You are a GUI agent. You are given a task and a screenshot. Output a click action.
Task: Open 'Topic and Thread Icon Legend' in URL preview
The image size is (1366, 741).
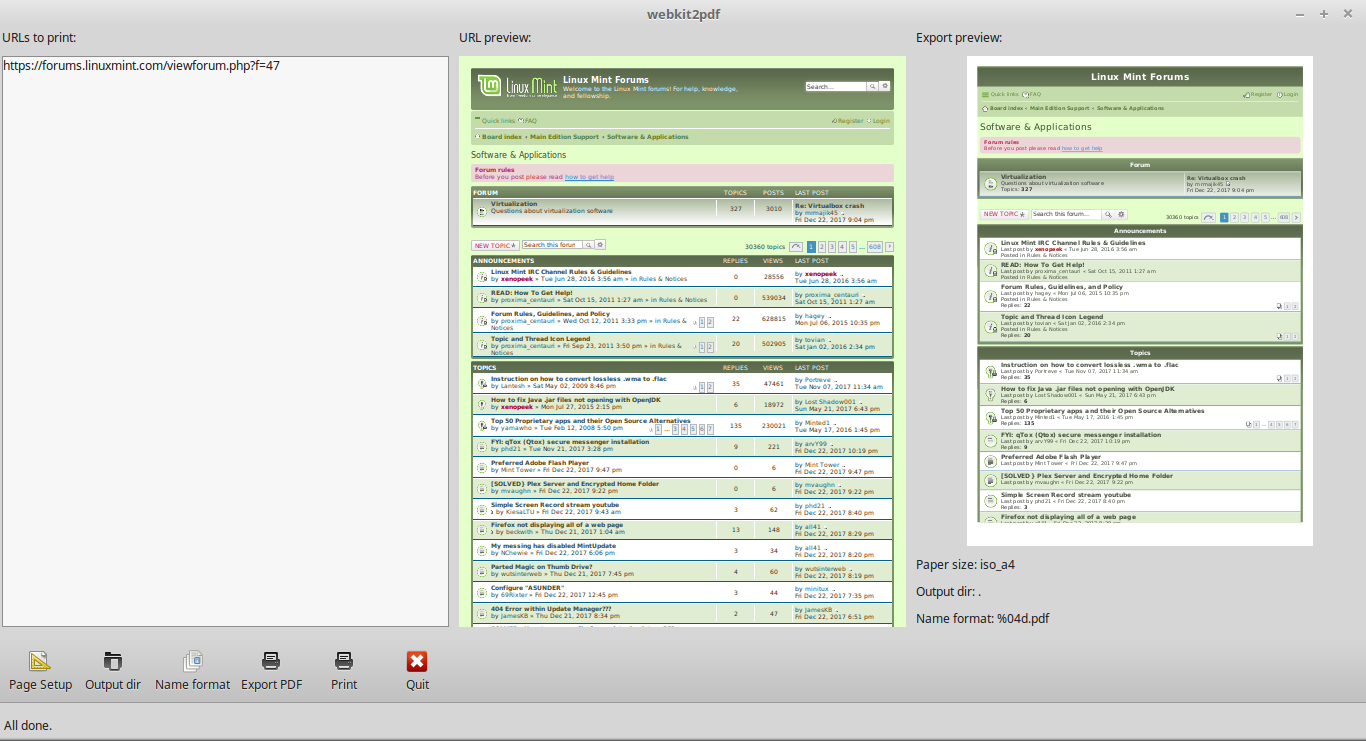[540, 339]
